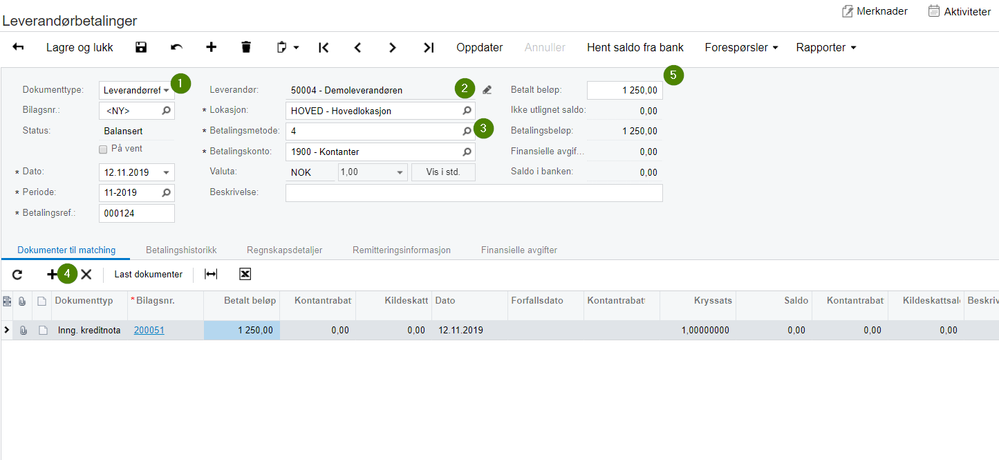Open the bilagsnr. 200051 link
This screenshot has height=460, width=999.
pyautogui.click(x=149, y=330)
